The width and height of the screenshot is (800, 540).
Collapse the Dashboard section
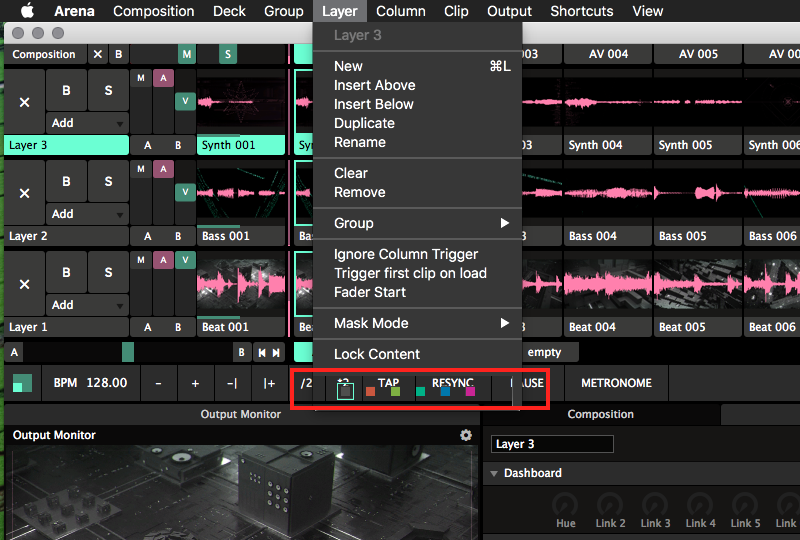pyautogui.click(x=494, y=473)
